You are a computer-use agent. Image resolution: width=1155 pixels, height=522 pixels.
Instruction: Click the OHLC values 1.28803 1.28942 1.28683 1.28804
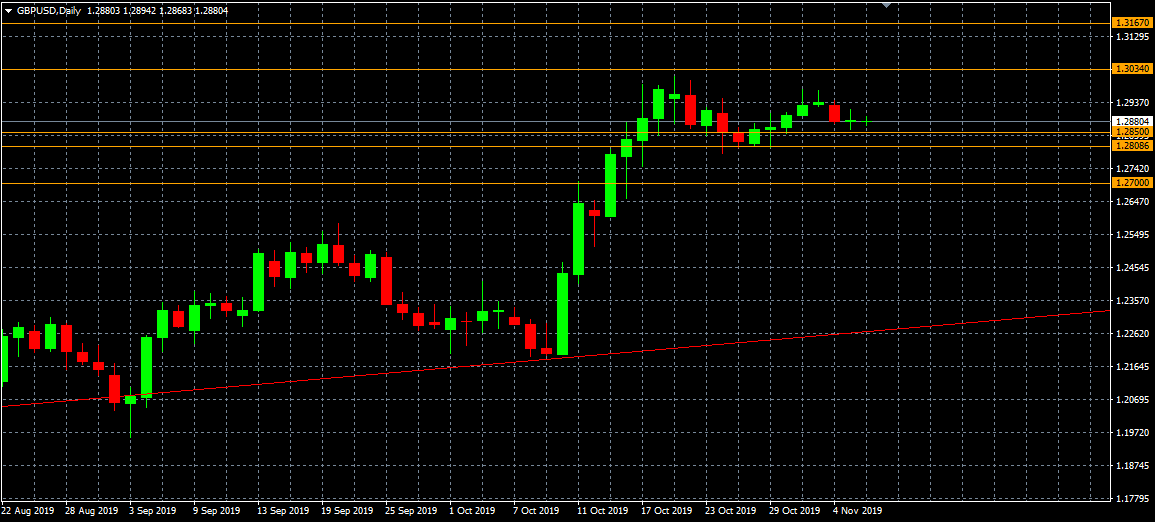point(158,11)
